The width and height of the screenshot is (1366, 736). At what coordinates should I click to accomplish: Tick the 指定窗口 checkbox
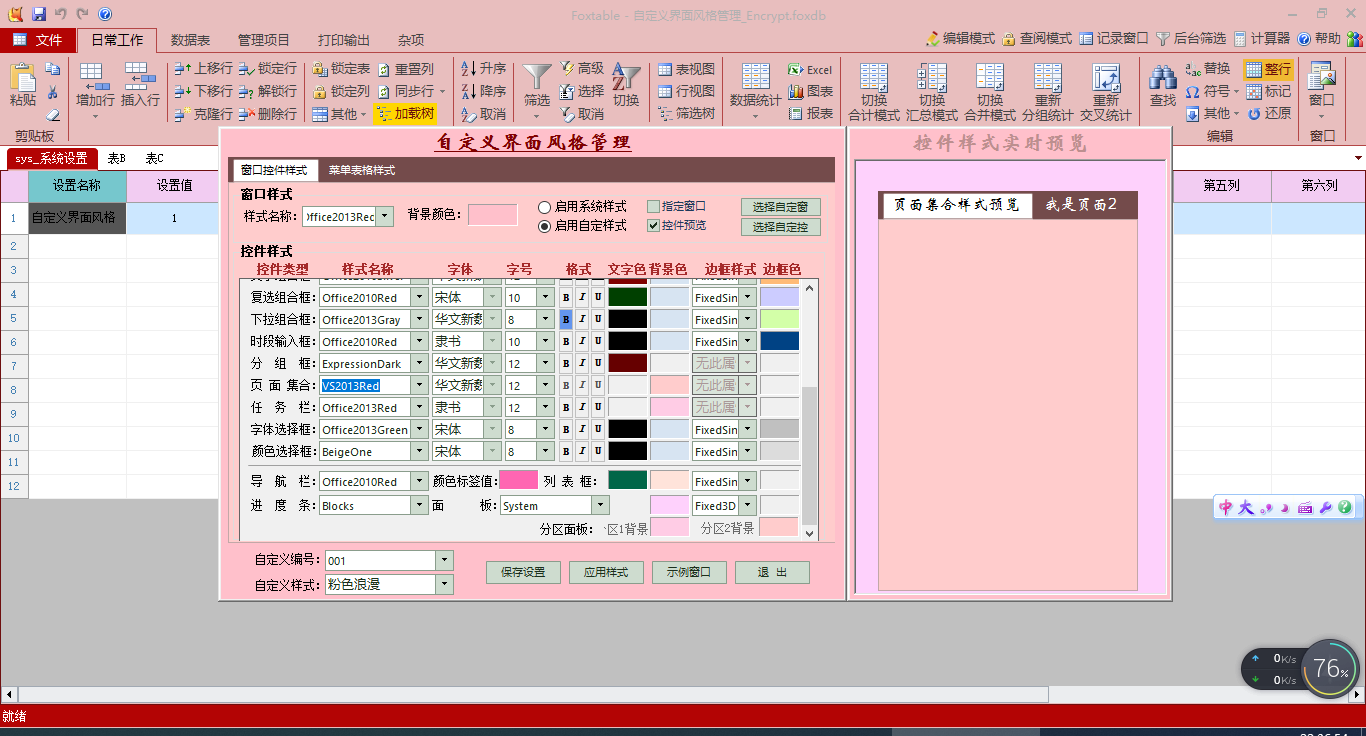pos(654,207)
